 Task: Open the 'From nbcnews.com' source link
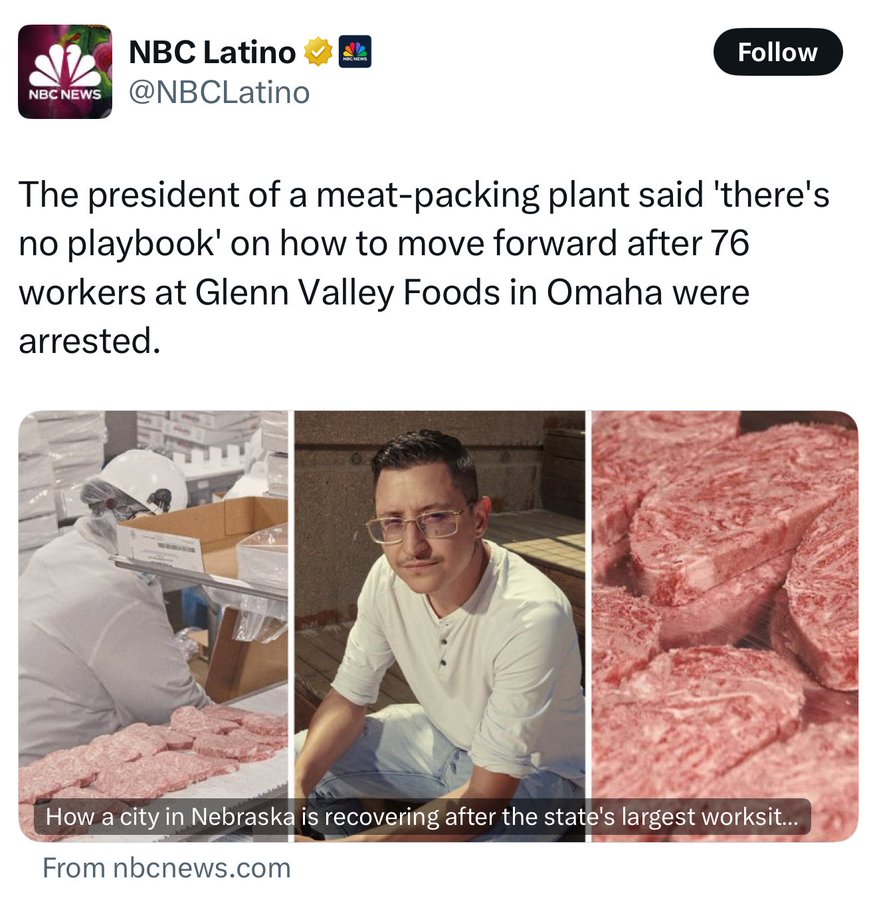(x=166, y=868)
